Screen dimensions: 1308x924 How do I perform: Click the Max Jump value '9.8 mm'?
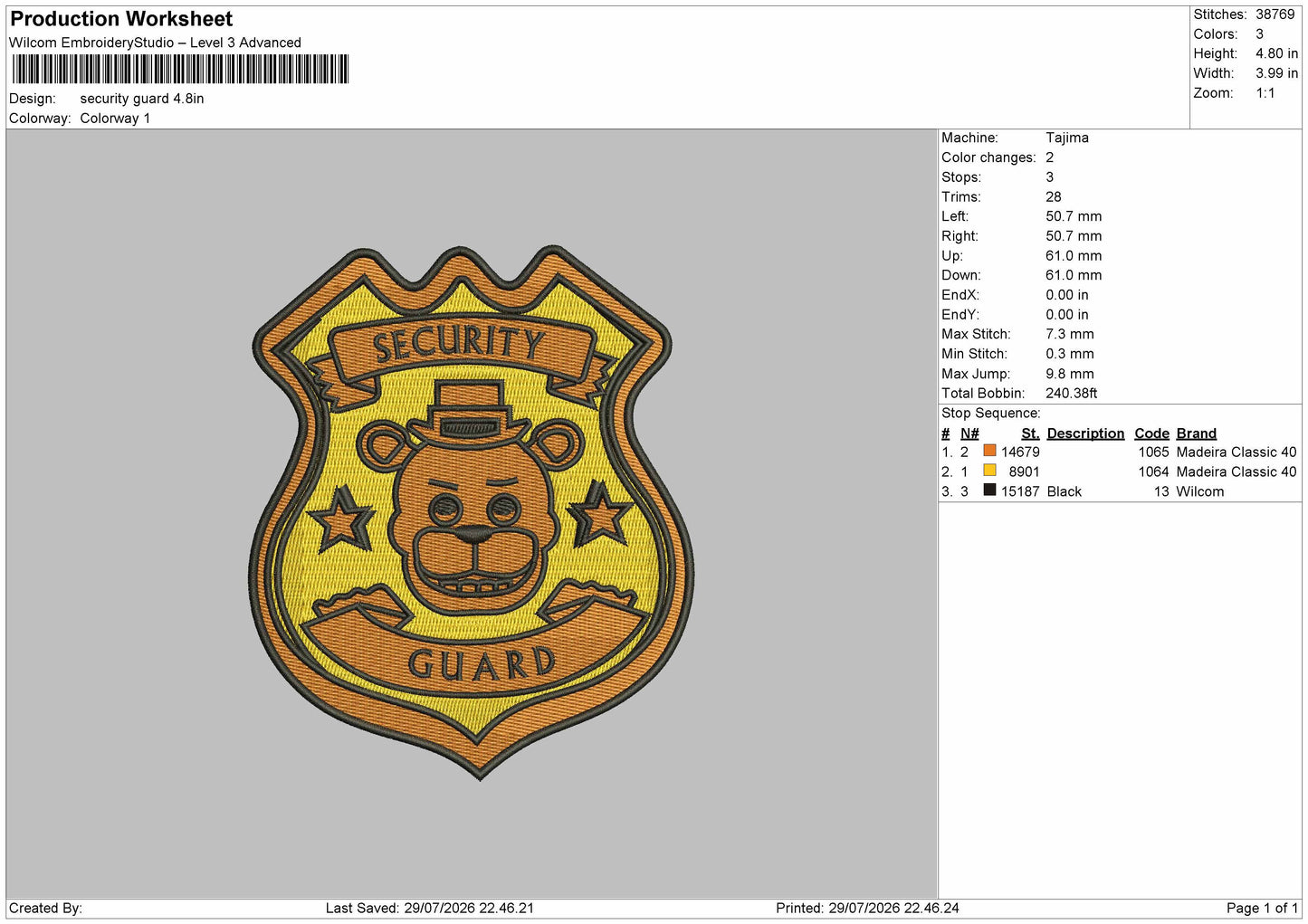(1070, 374)
